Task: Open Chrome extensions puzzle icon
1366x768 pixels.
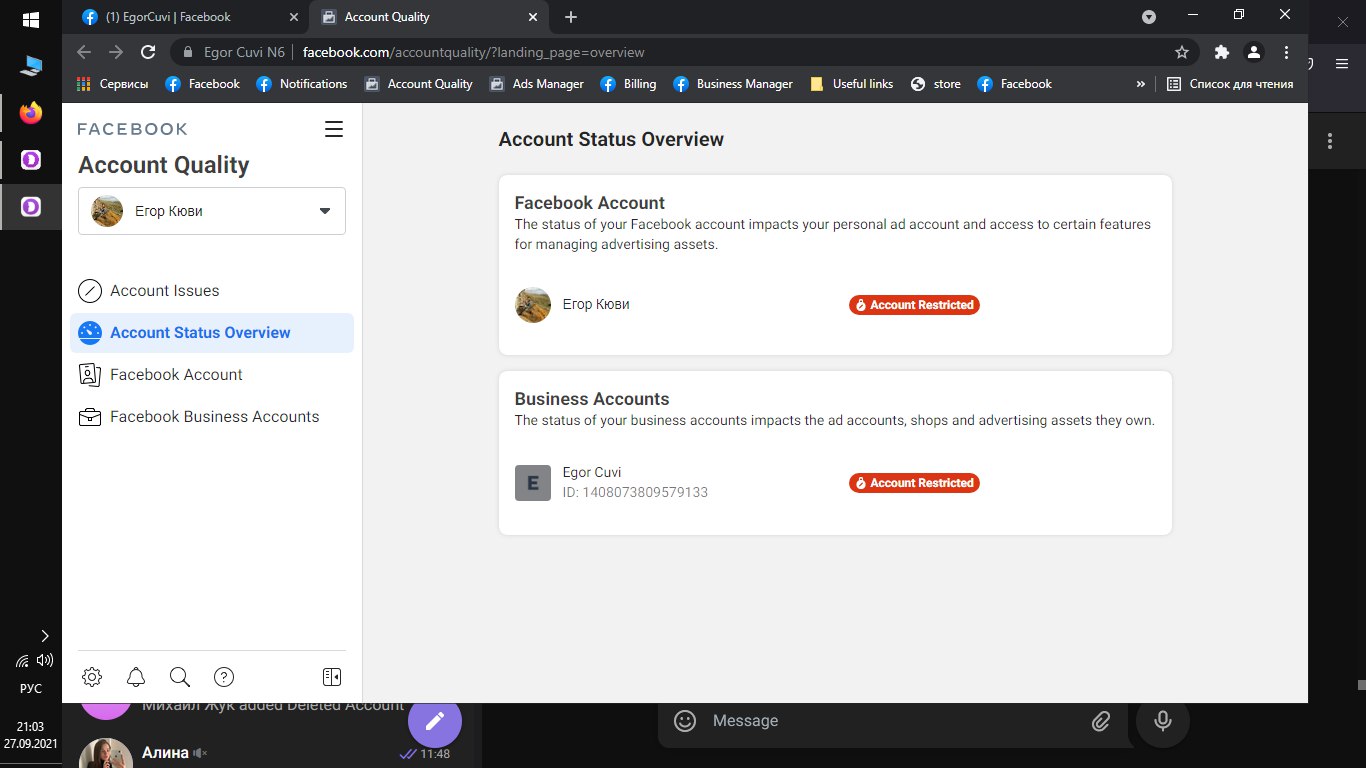Action: [1221, 52]
